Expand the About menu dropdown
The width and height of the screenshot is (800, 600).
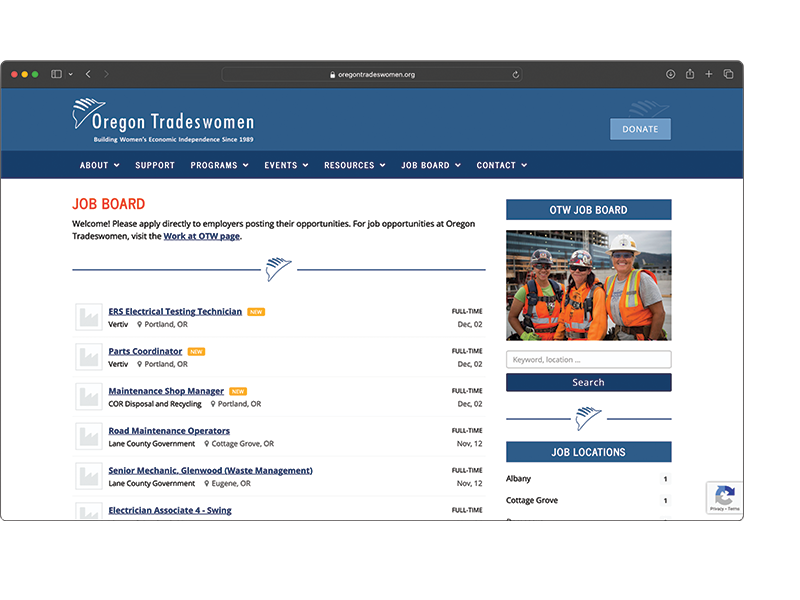click(99, 165)
